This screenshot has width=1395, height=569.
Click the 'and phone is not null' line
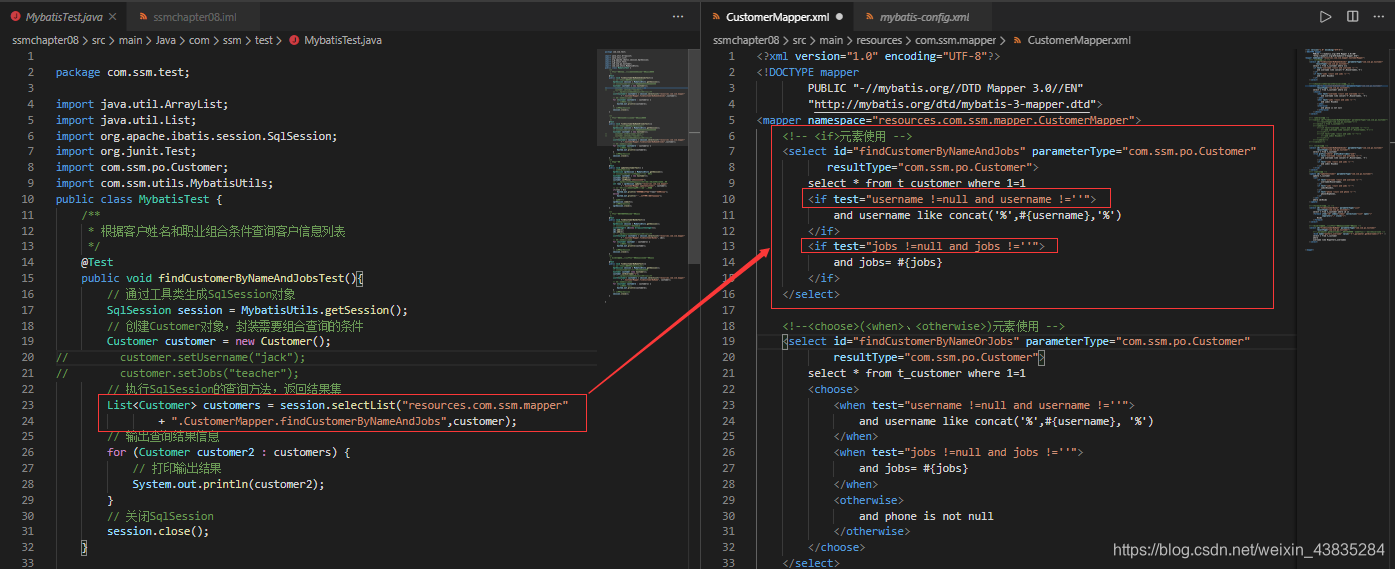click(926, 516)
